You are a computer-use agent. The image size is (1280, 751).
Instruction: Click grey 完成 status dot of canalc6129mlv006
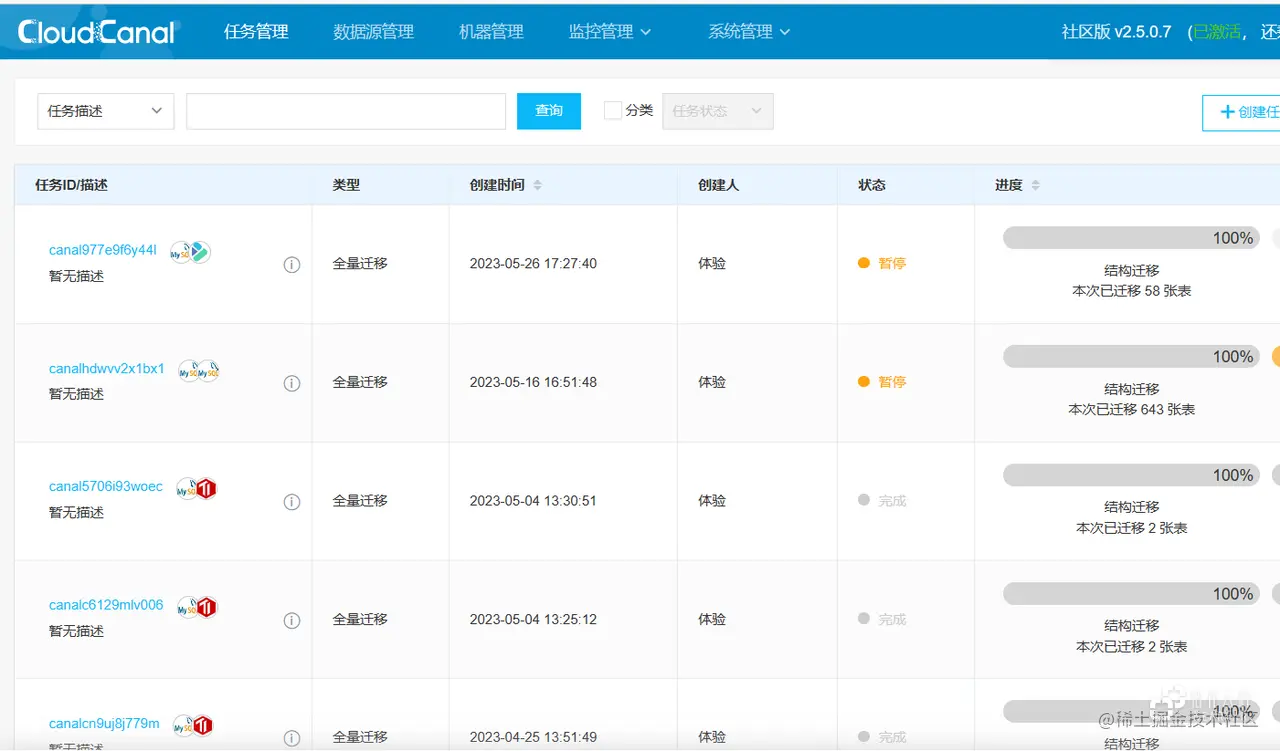[864, 619]
